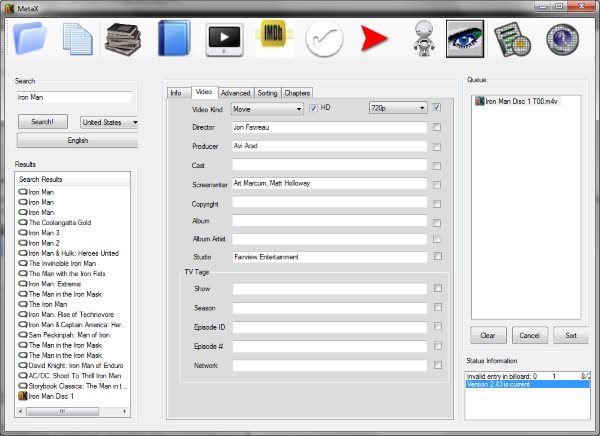The width and height of the screenshot is (600, 436).
Task: Click the robot automation icon
Action: pos(424,39)
